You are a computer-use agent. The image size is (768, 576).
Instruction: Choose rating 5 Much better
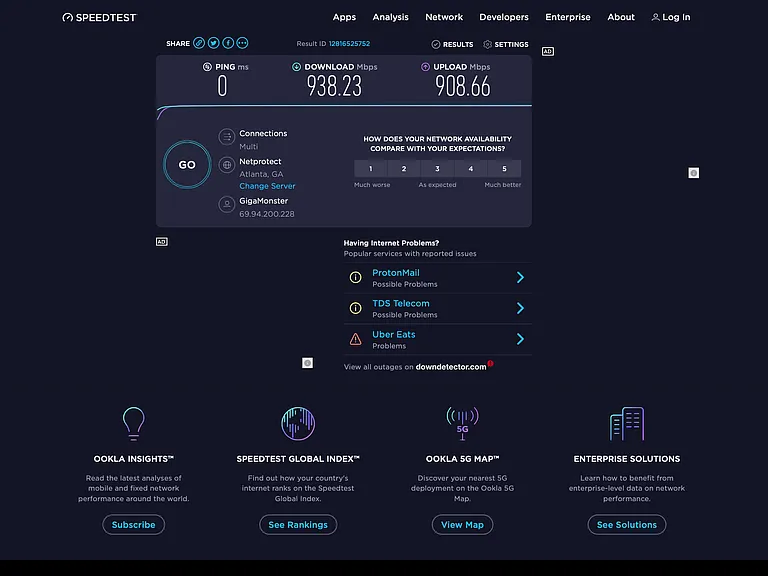(x=504, y=168)
